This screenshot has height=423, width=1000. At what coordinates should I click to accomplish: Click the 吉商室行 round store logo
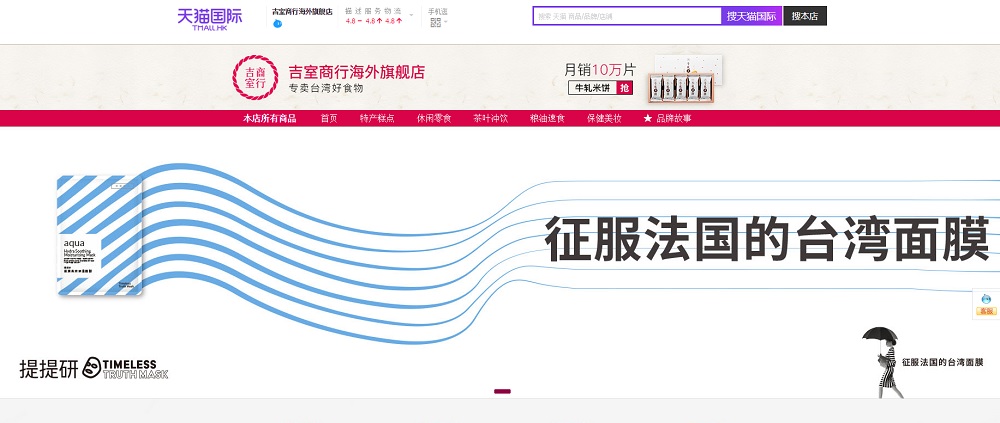click(255, 77)
